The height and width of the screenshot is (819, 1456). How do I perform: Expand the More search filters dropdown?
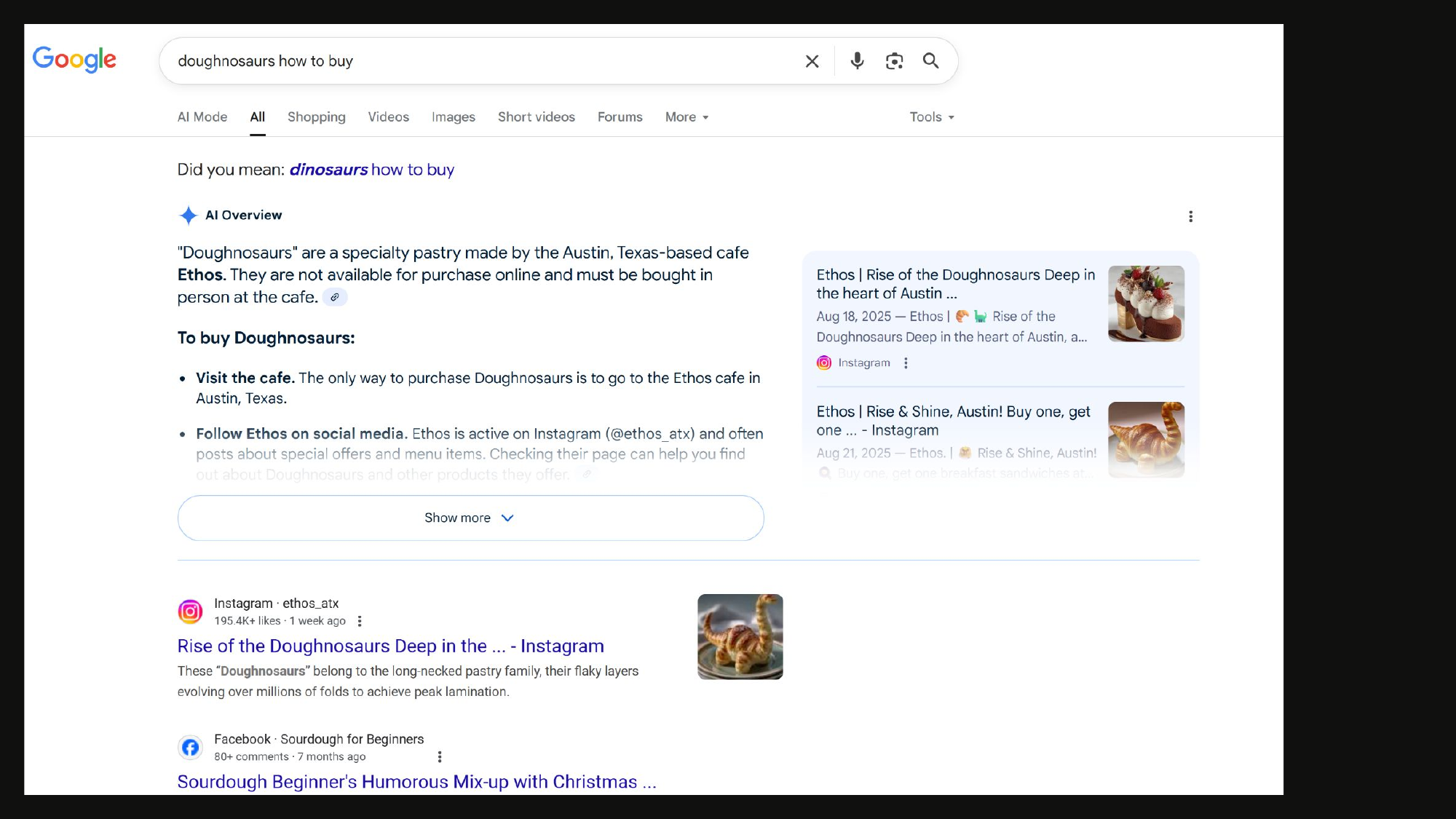(x=687, y=117)
